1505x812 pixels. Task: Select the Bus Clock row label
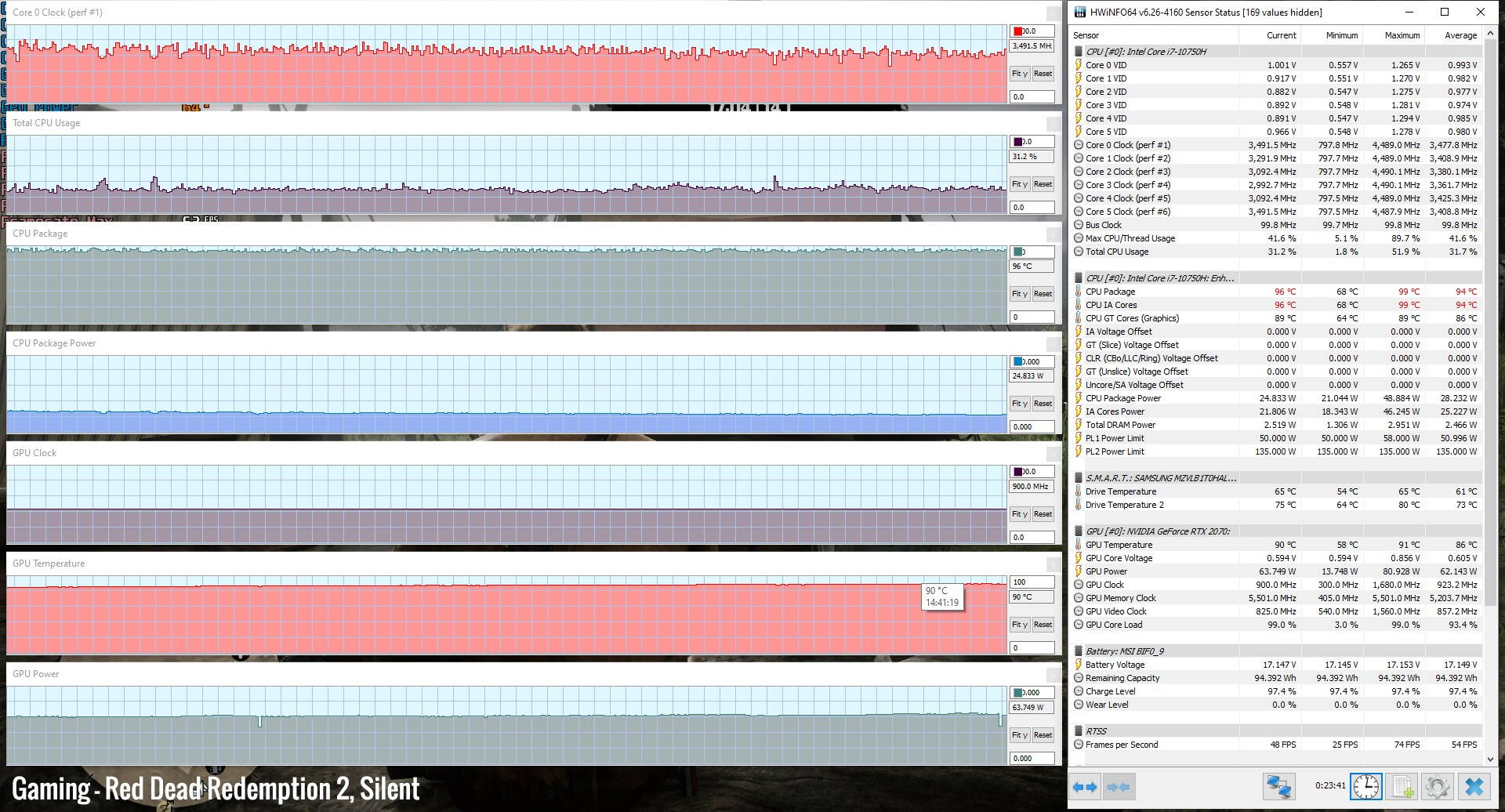pyautogui.click(x=1103, y=225)
